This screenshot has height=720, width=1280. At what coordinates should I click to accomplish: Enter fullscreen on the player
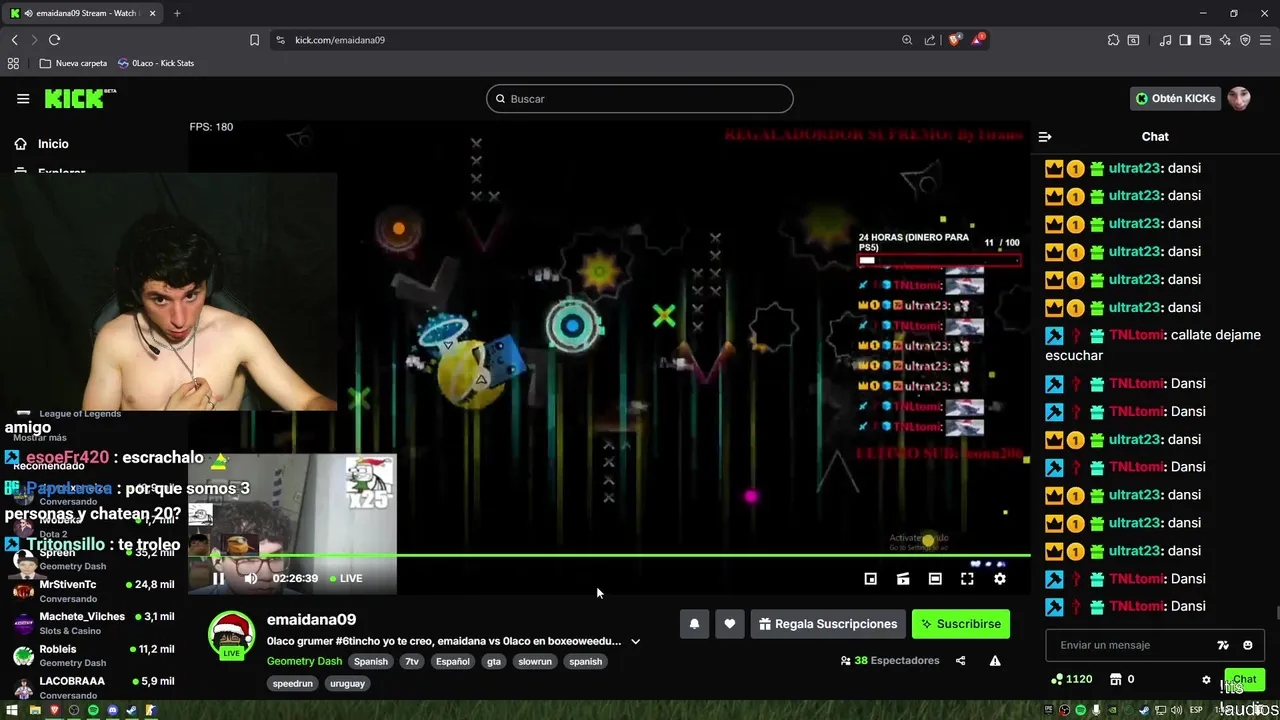[967, 578]
